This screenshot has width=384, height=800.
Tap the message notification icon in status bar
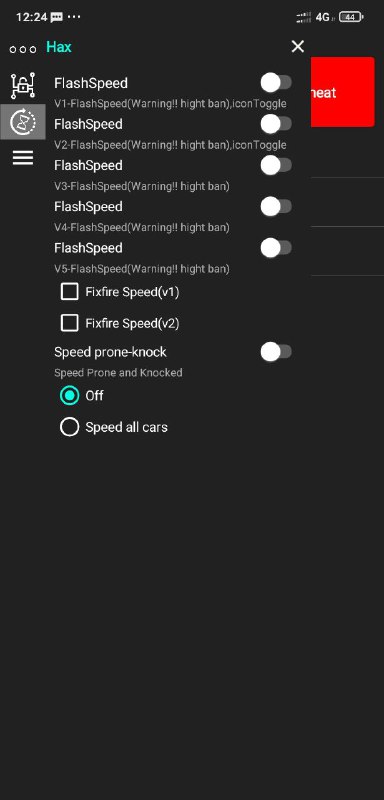[57, 17]
